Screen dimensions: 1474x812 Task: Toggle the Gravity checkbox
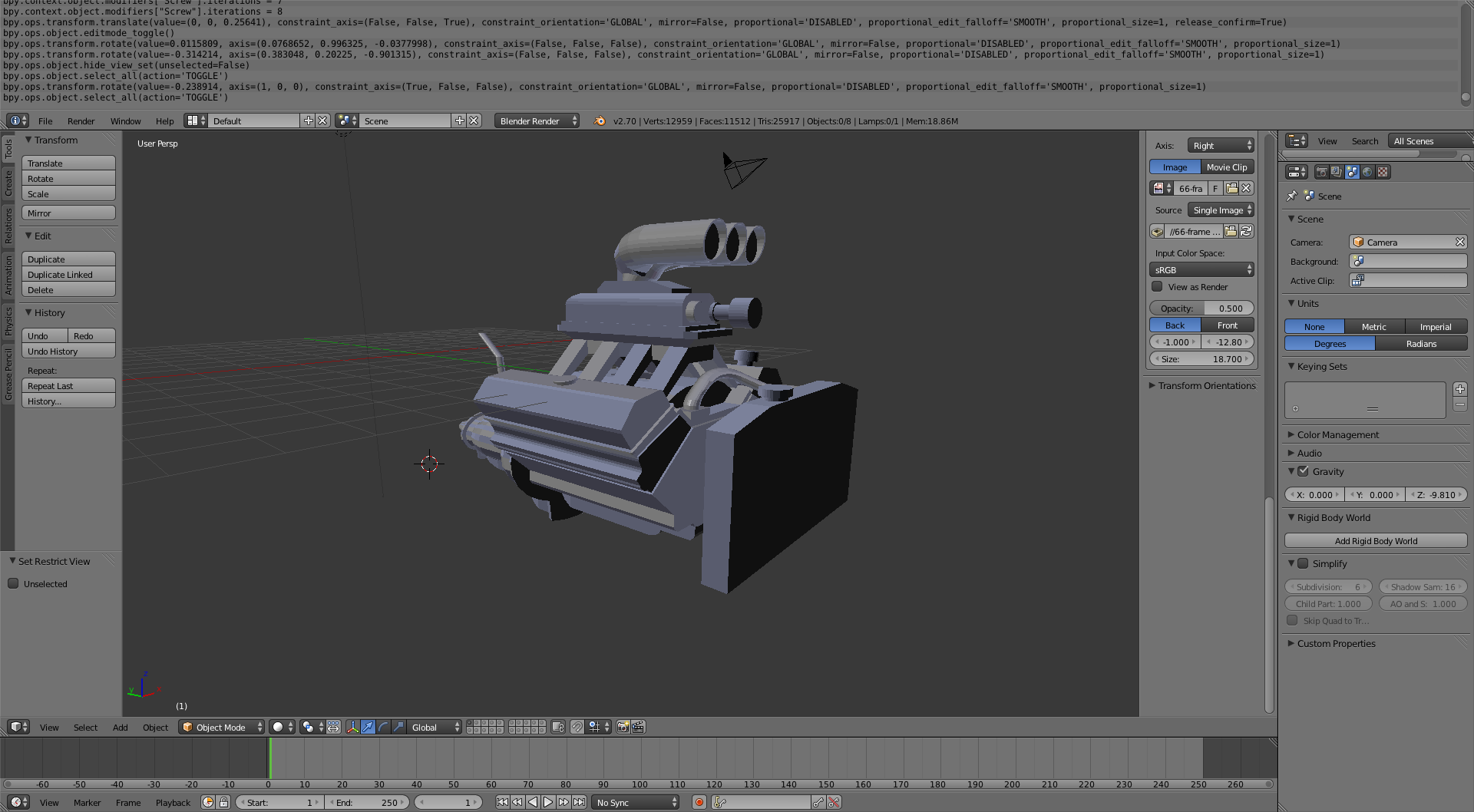(1303, 471)
